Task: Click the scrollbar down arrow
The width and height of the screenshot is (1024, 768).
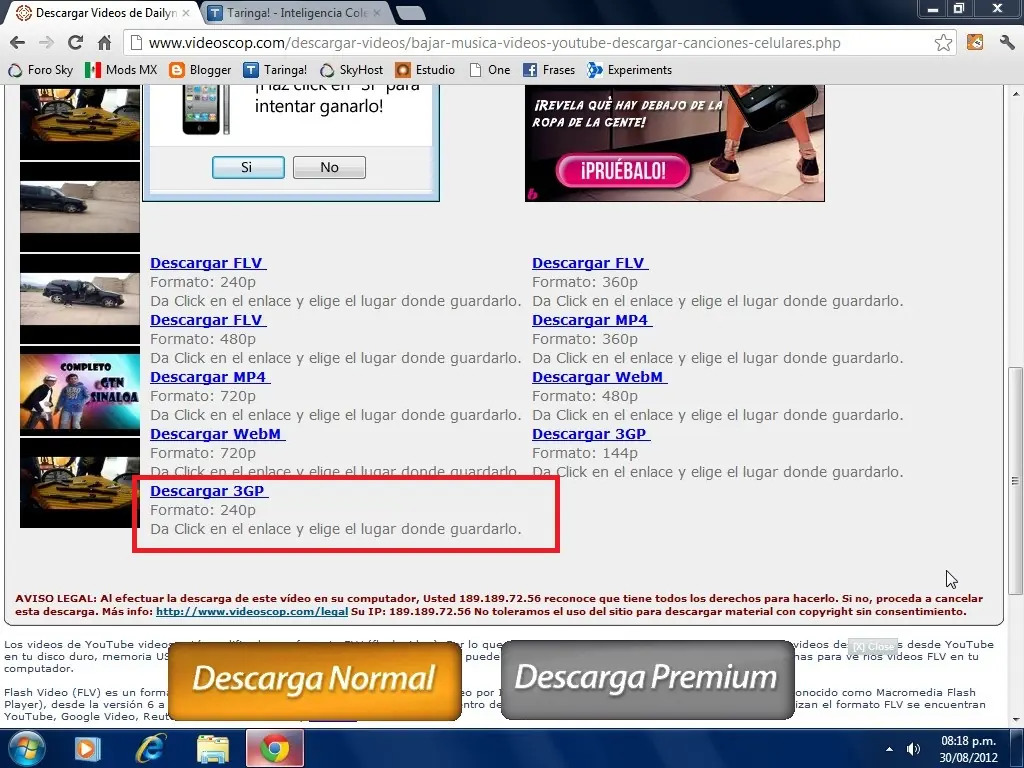Action: coord(1015,720)
